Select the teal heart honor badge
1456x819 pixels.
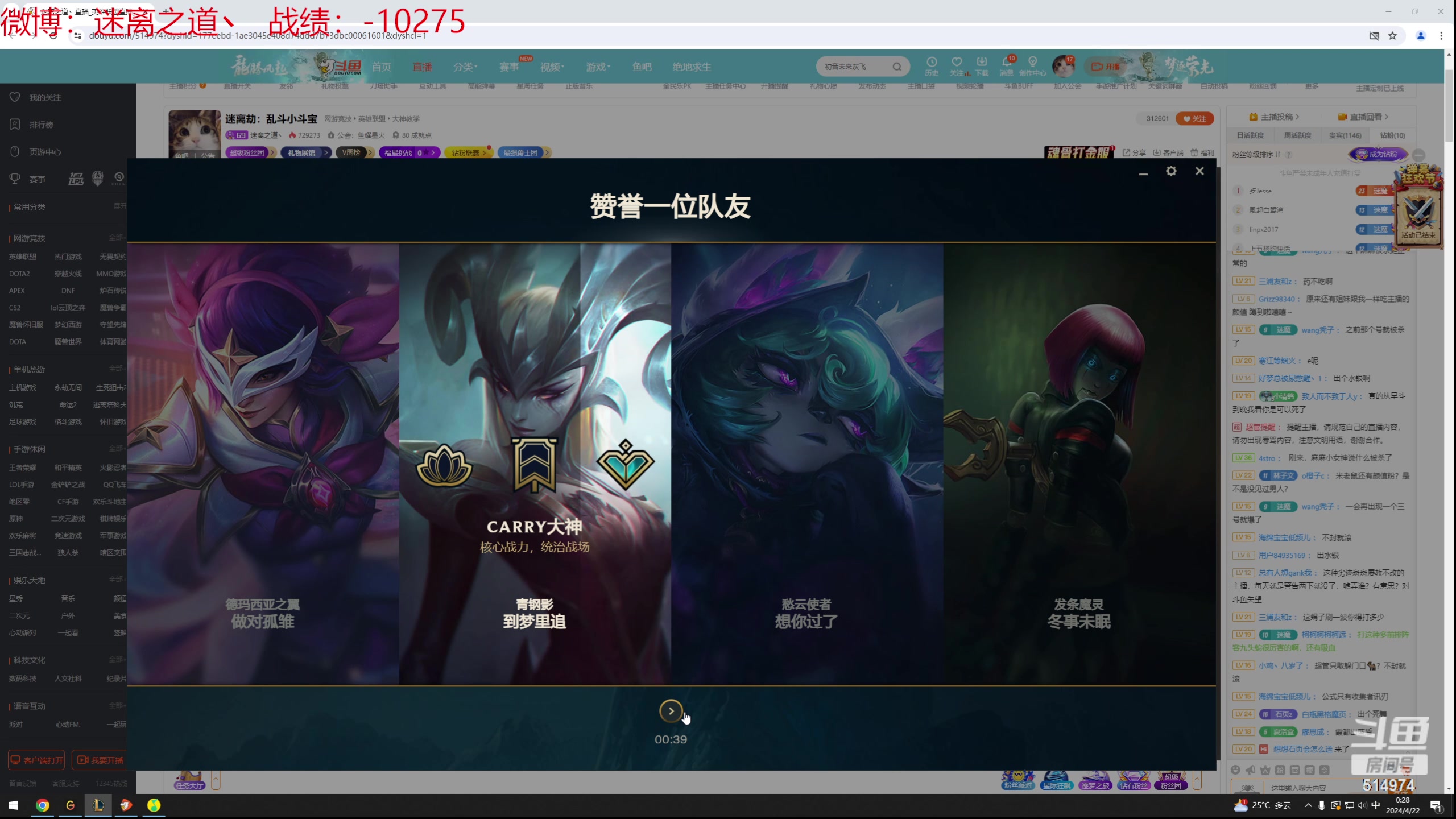626,464
